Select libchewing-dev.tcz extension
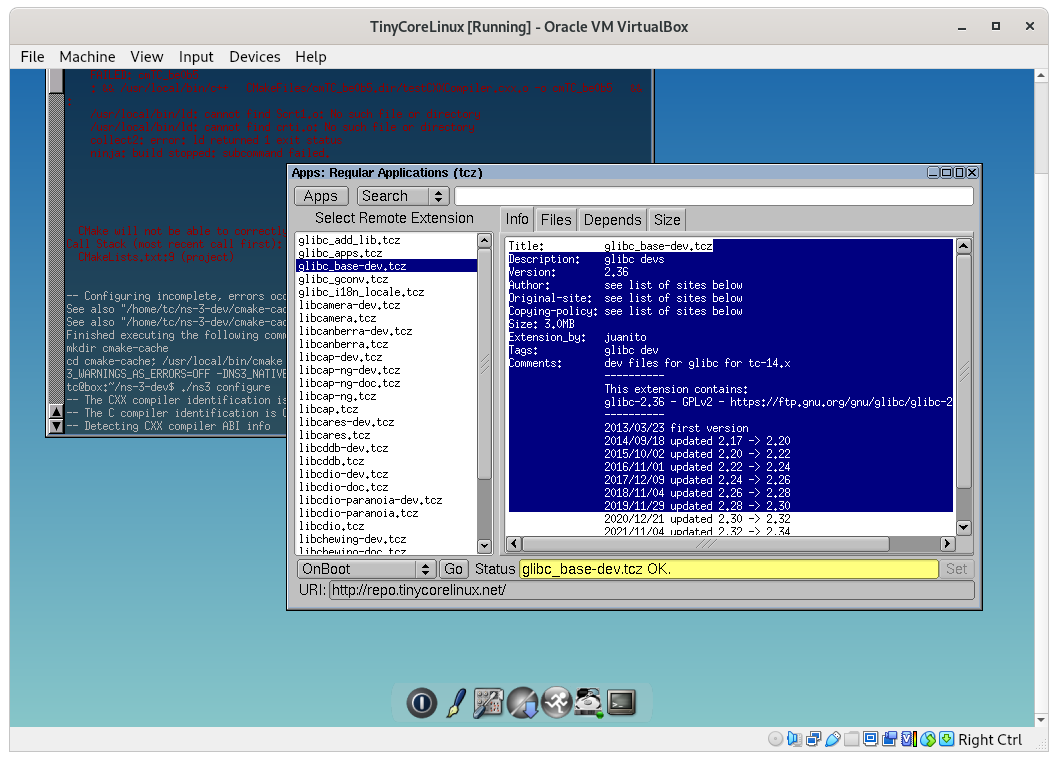 (386, 539)
